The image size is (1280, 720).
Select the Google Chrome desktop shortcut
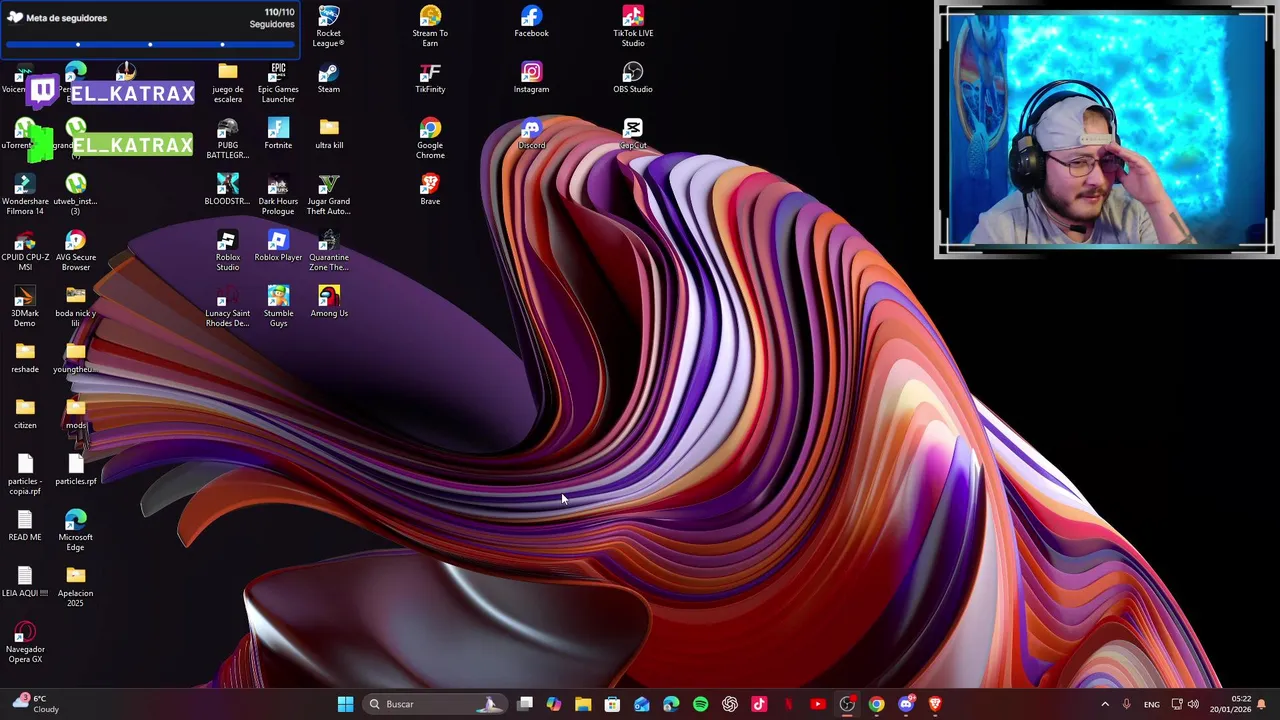pos(430,138)
